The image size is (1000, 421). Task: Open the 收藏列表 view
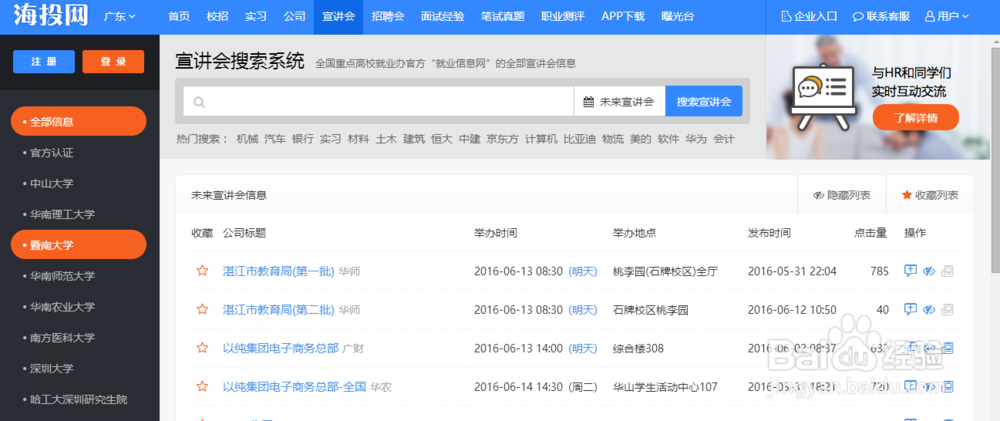click(930, 195)
